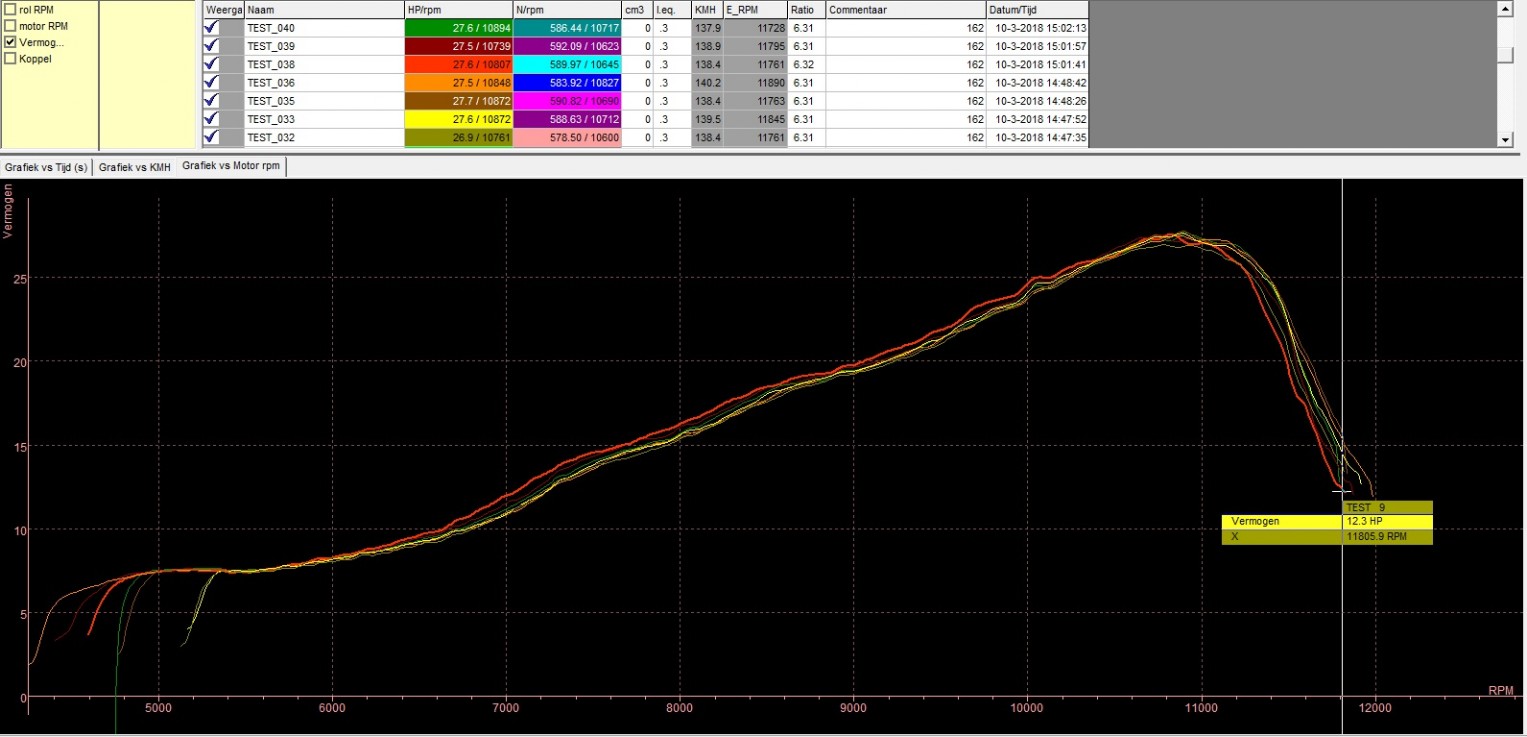1527x737 pixels.
Task: Click E_RPM cell 11890
Action: tap(755, 82)
